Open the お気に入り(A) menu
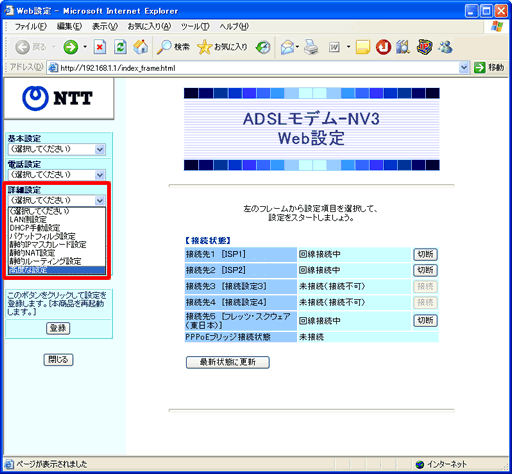Image resolution: width=512 pixels, height=474 pixels. tap(149, 26)
